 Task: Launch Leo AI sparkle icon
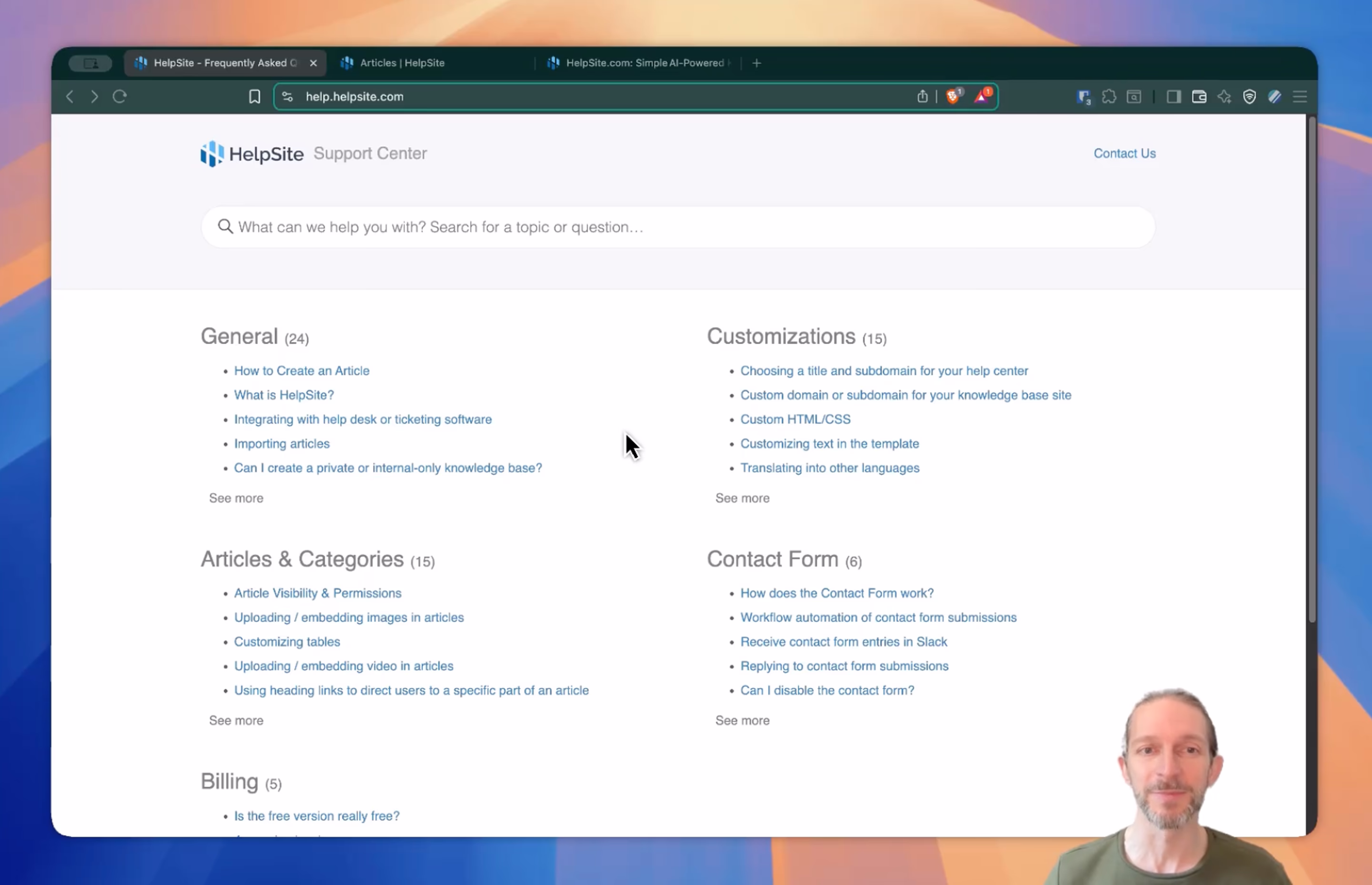point(1224,97)
